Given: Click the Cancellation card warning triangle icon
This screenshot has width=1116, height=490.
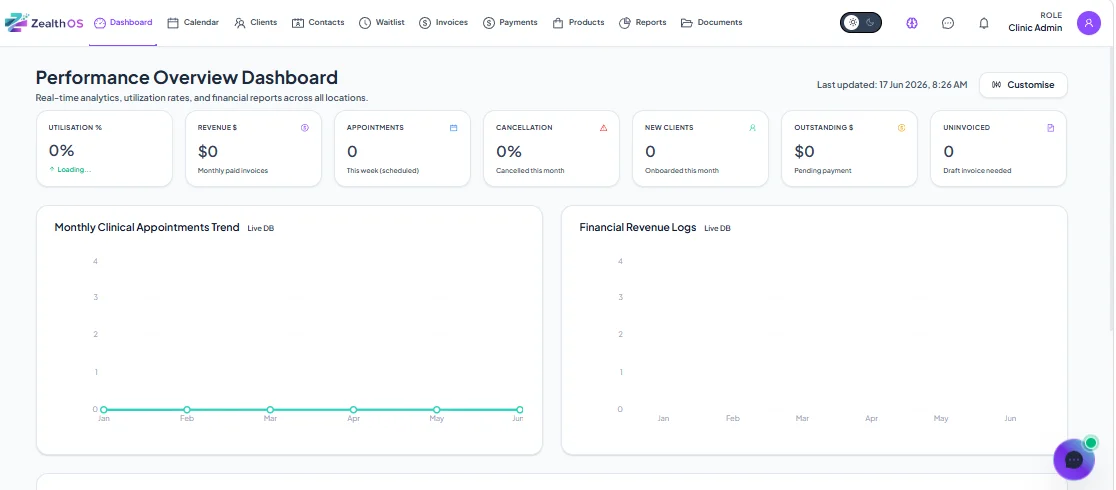Looking at the screenshot, I should point(604,127).
